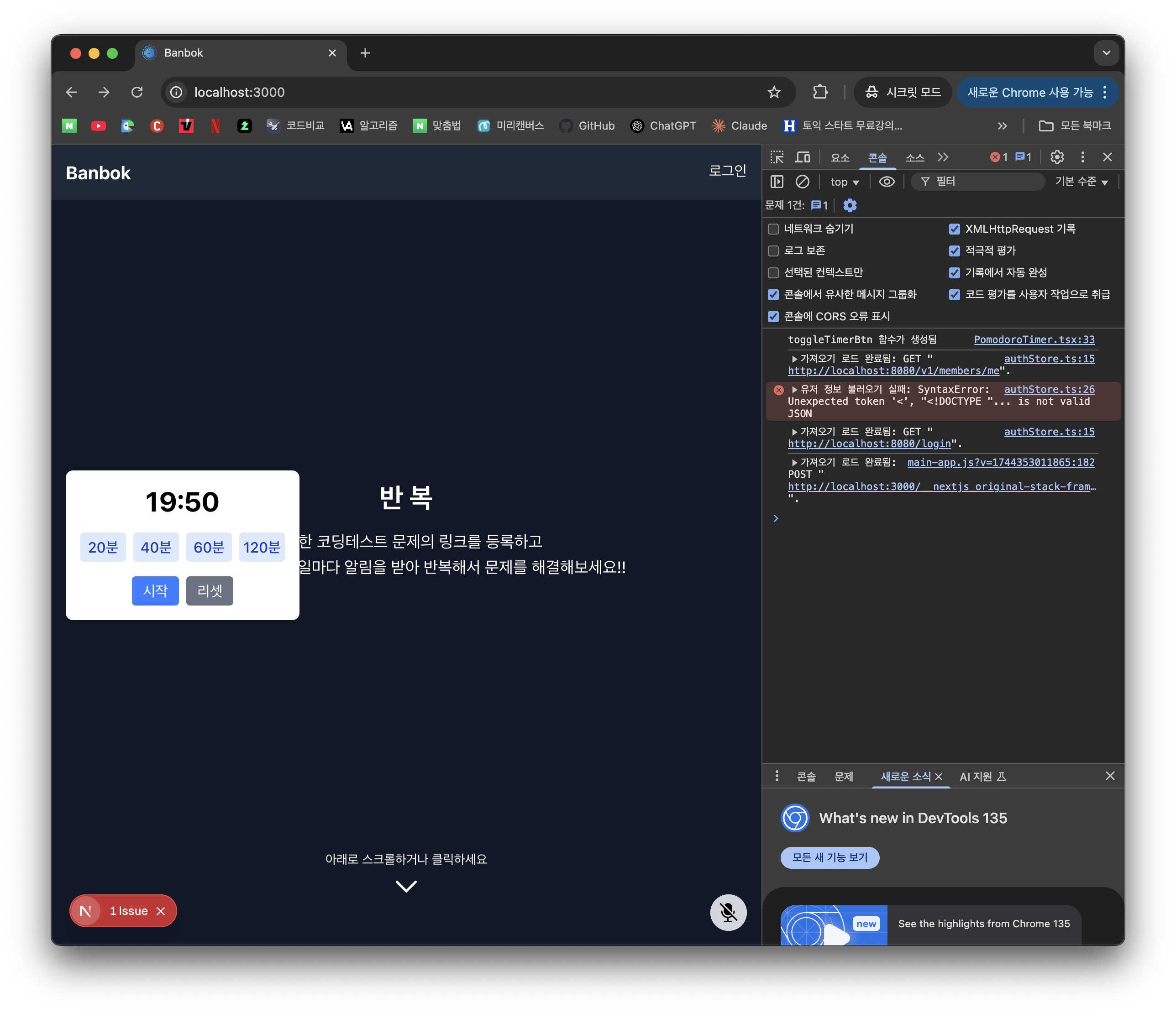Image resolution: width=1176 pixels, height=1013 pixels.
Task: Show console sidebar panel icon
Action: 777,182
